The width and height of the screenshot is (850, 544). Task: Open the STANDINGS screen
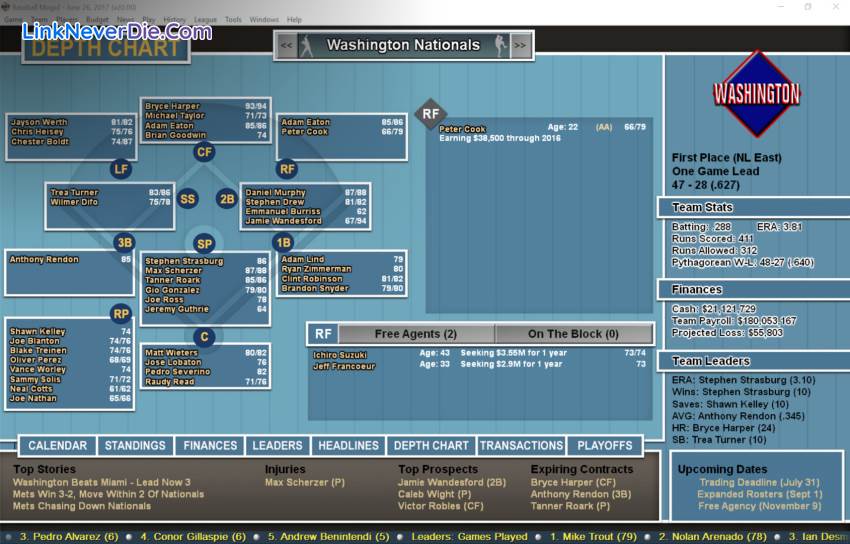tap(135, 445)
